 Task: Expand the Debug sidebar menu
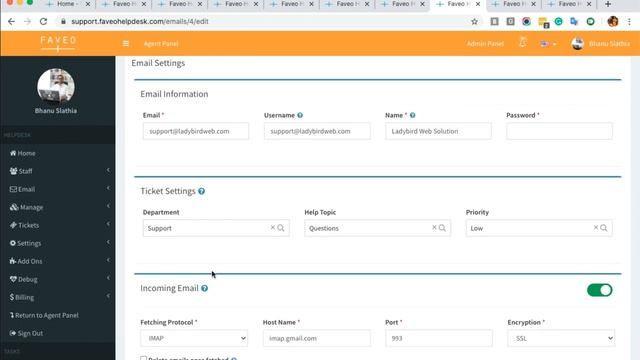[58, 279]
